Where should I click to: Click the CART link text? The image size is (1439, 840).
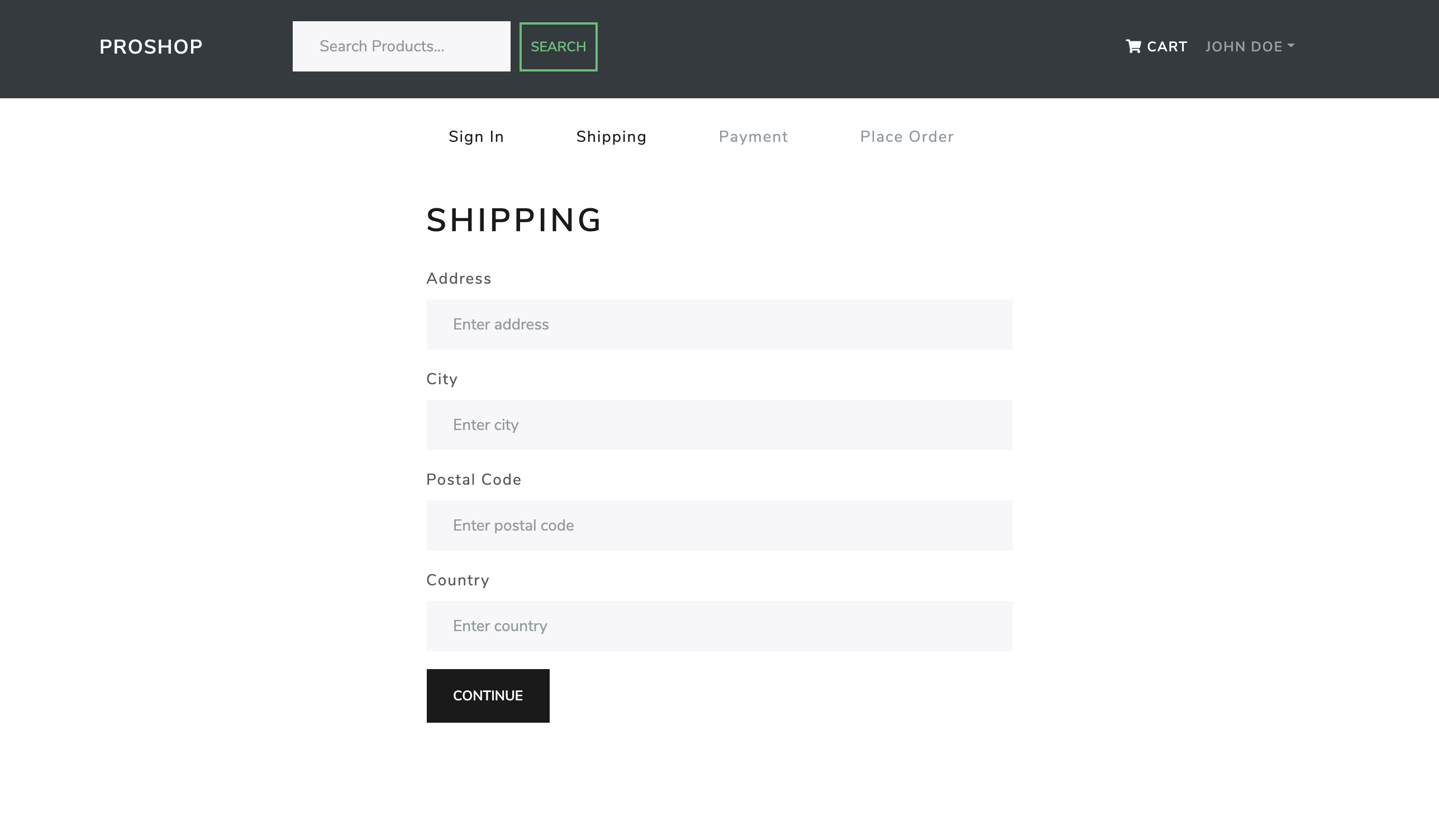pyautogui.click(x=1166, y=47)
